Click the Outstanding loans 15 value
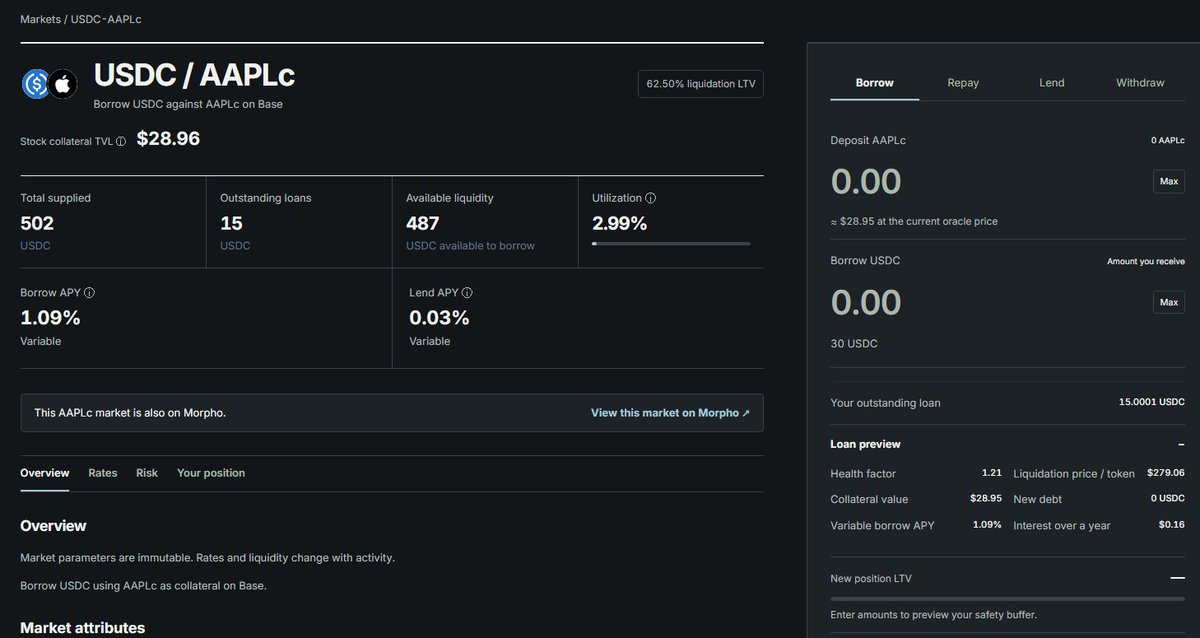1200x638 pixels. pos(231,223)
